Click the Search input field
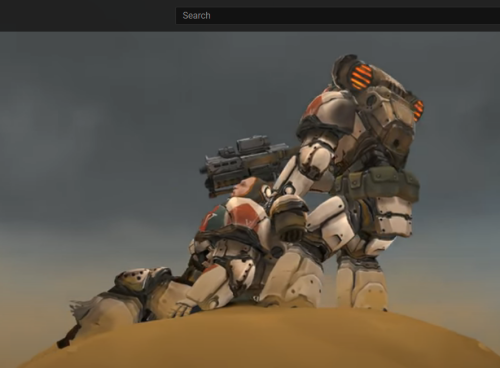Image resolution: width=500 pixels, height=368 pixels. [338, 16]
